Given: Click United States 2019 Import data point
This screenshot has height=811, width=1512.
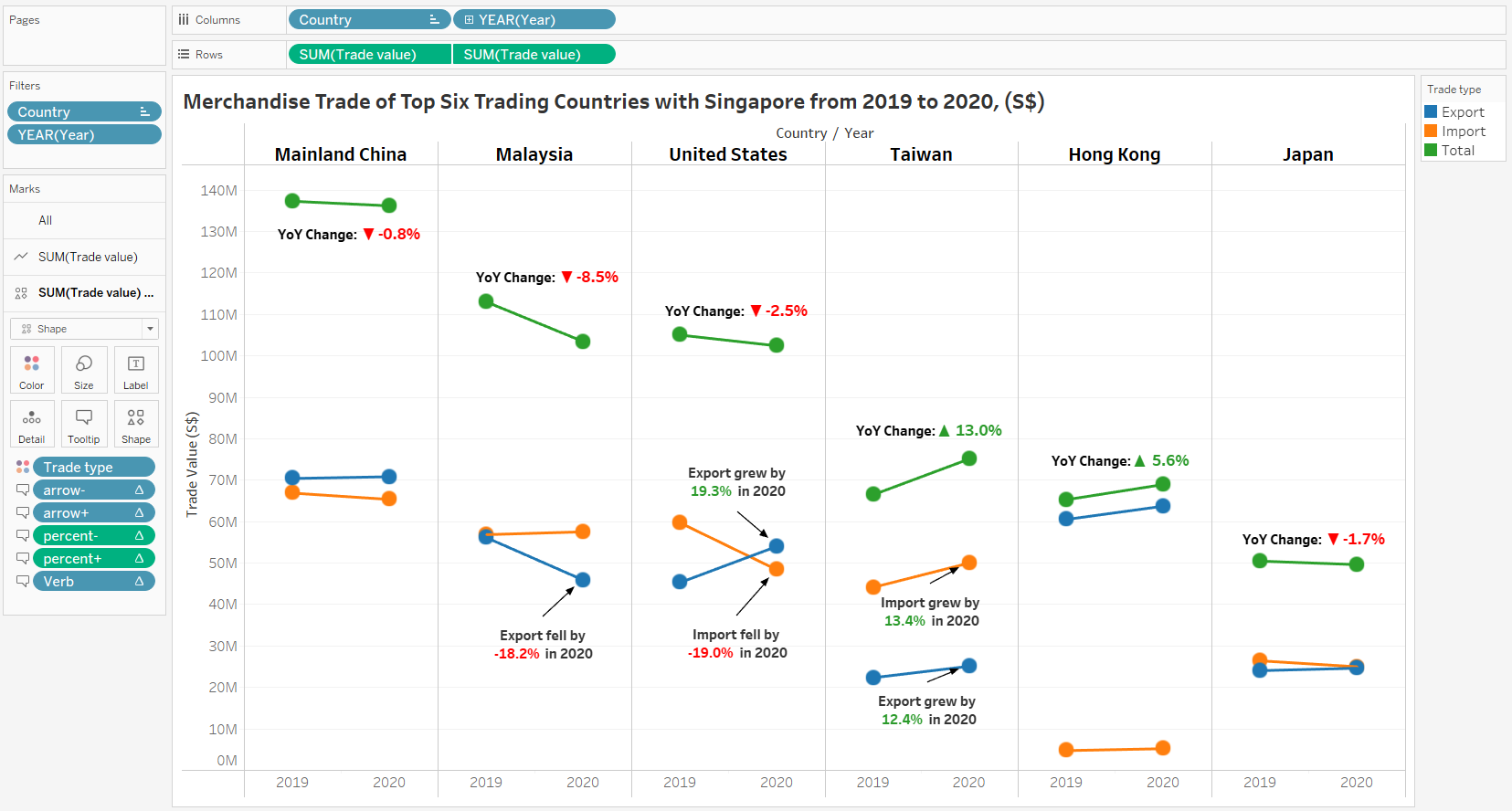Looking at the screenshot, I should click(x=680, y=522).
